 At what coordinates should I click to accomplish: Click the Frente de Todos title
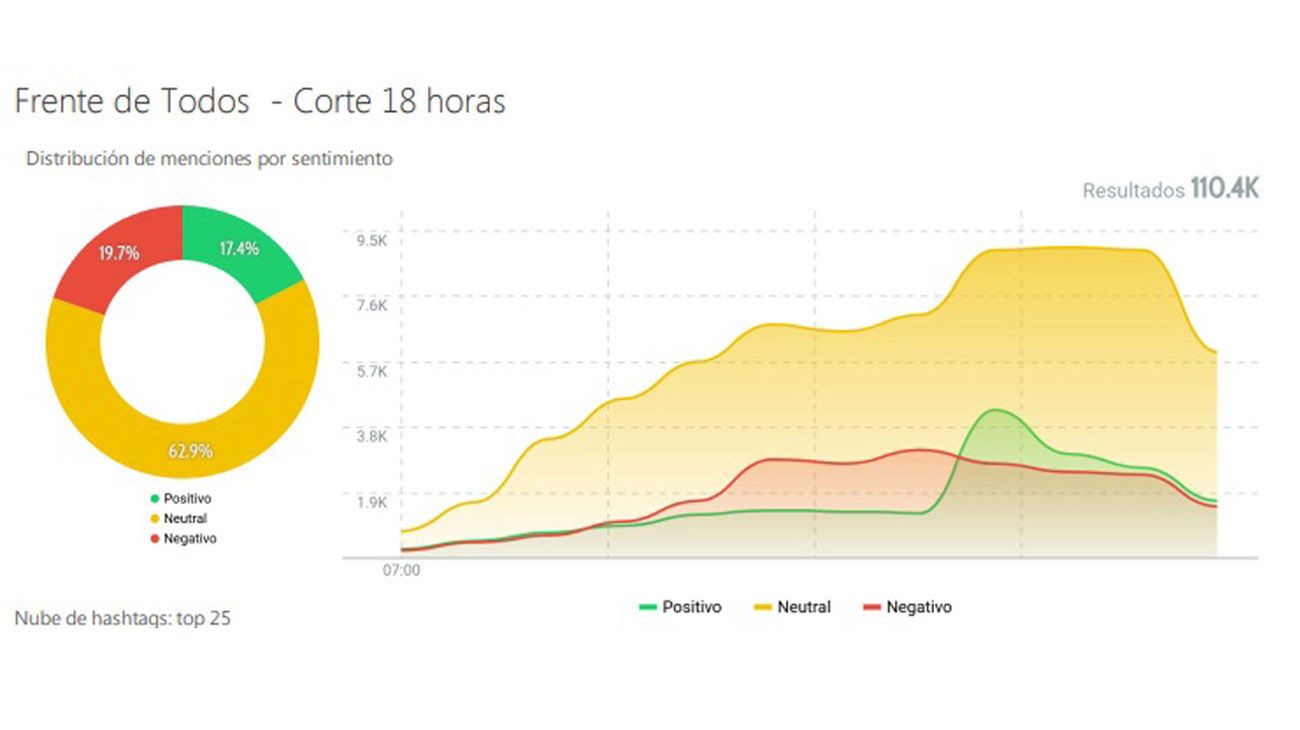260,102
